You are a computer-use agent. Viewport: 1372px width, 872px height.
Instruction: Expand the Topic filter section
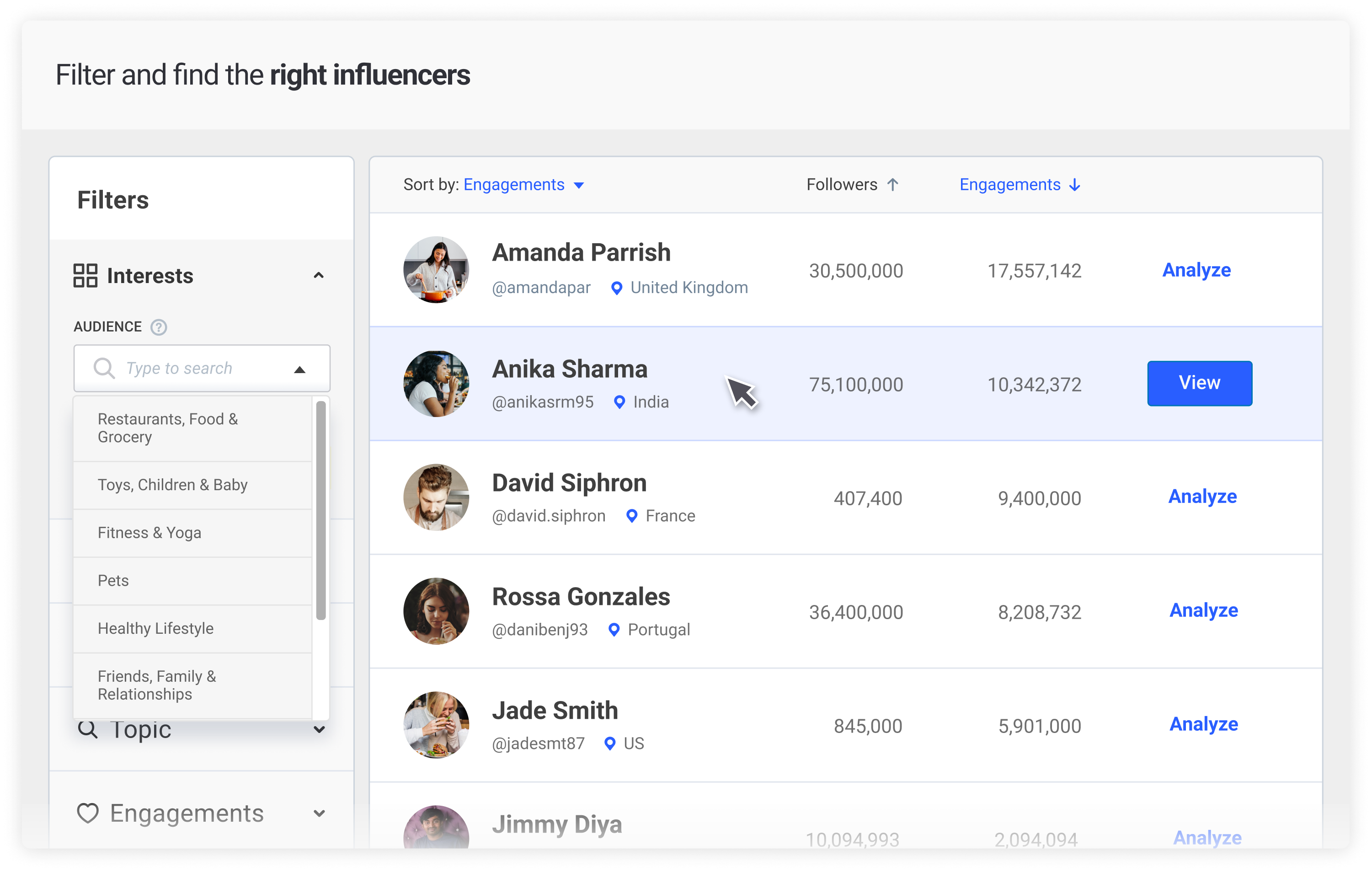(319, 729)
